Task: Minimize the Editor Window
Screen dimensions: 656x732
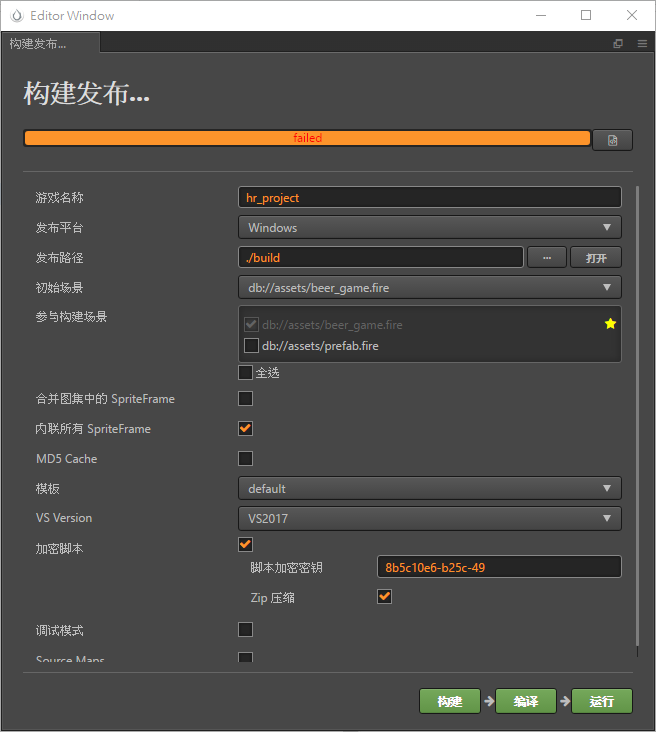Action: point(541,15)
